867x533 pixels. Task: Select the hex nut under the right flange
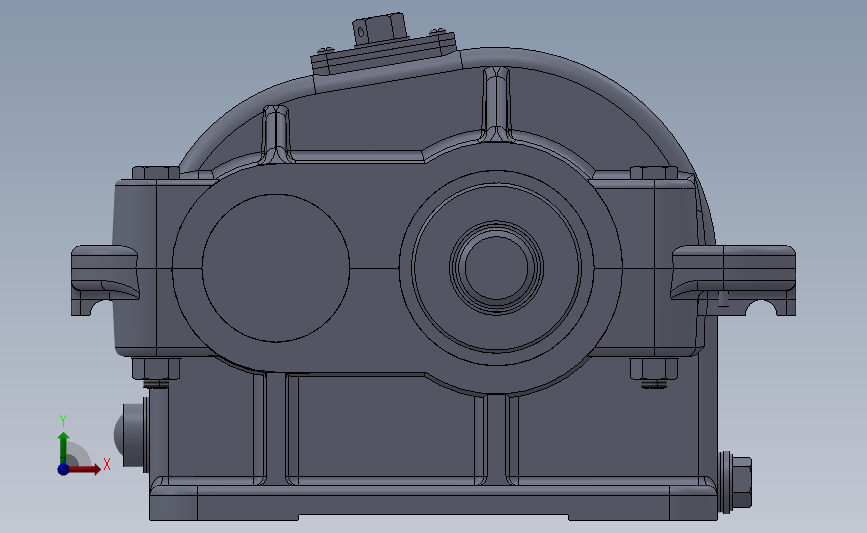654,369
